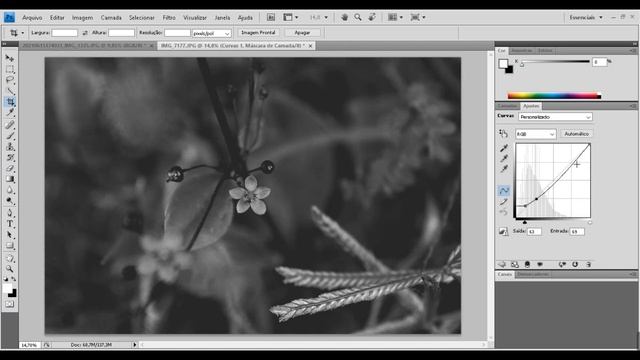
Task: Select the Rectangle shape tool
Action: click(x=9, y=246)
